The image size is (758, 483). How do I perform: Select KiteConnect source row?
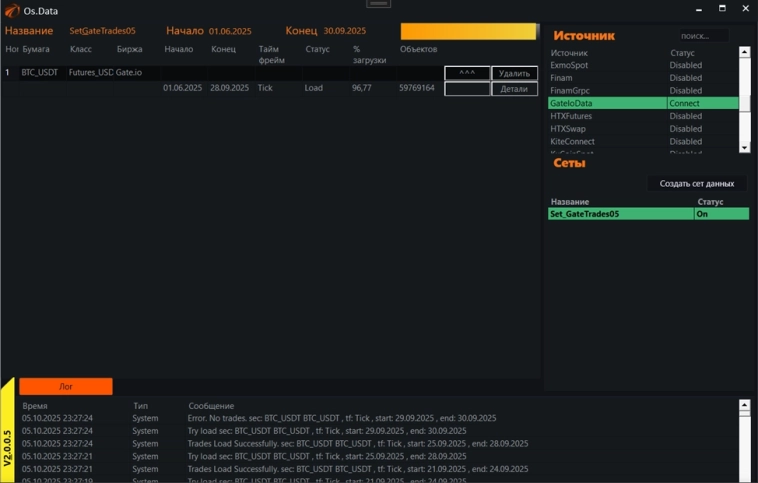coord(643,141)
